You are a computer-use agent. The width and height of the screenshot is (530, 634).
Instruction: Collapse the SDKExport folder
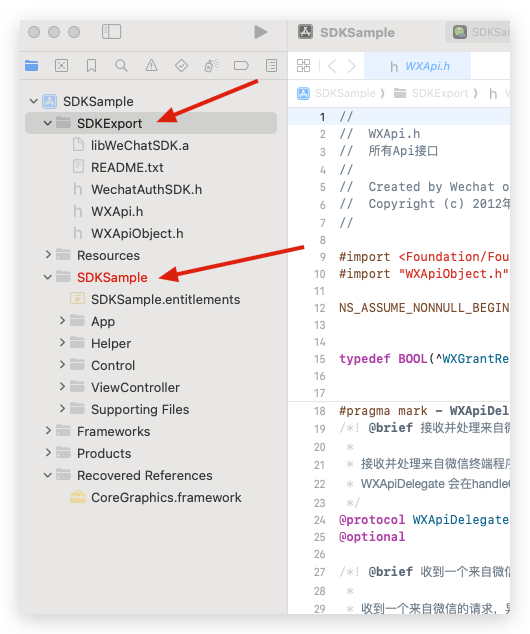click(x=48, y=123)
